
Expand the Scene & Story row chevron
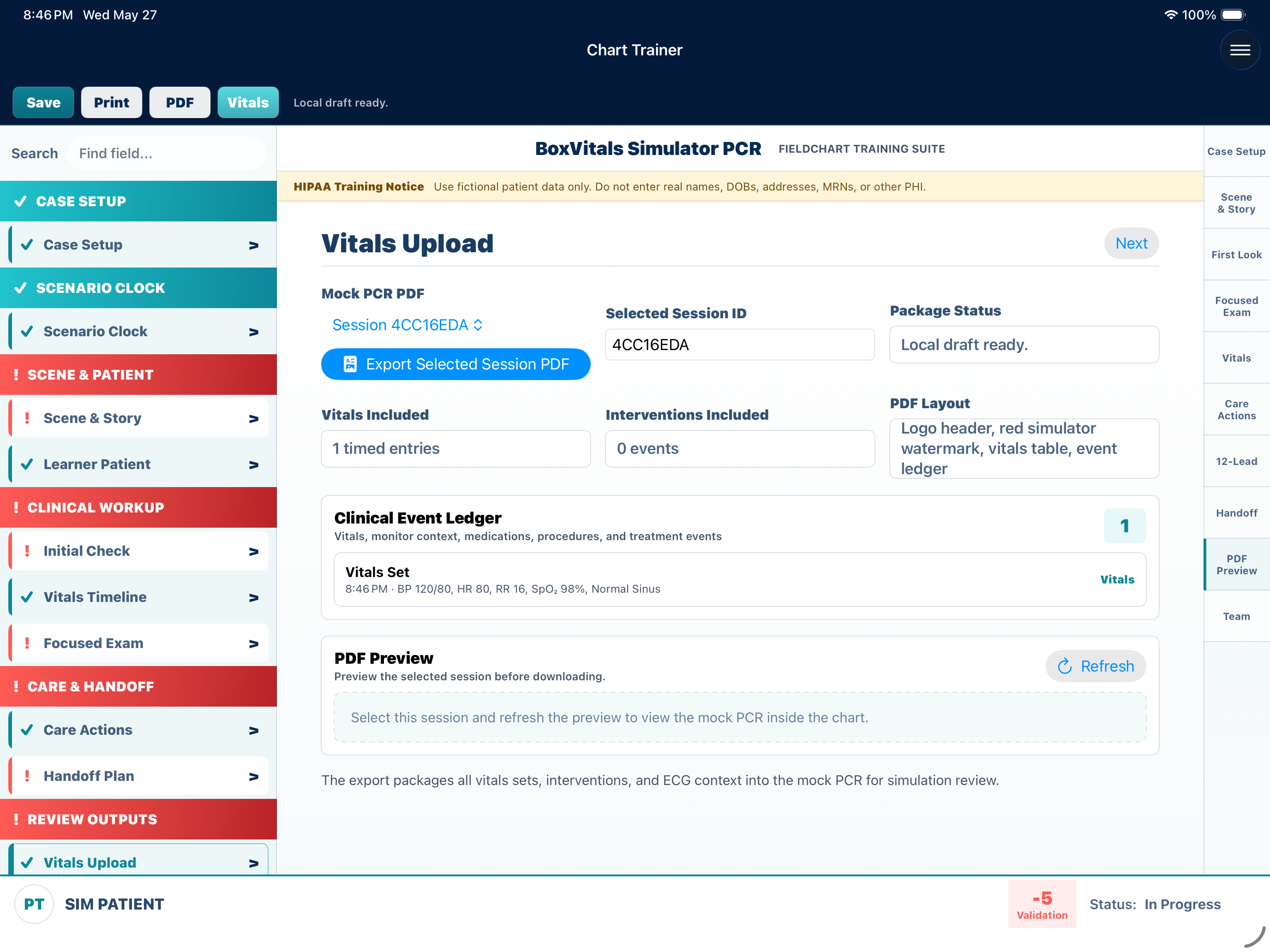coord(254,418)
